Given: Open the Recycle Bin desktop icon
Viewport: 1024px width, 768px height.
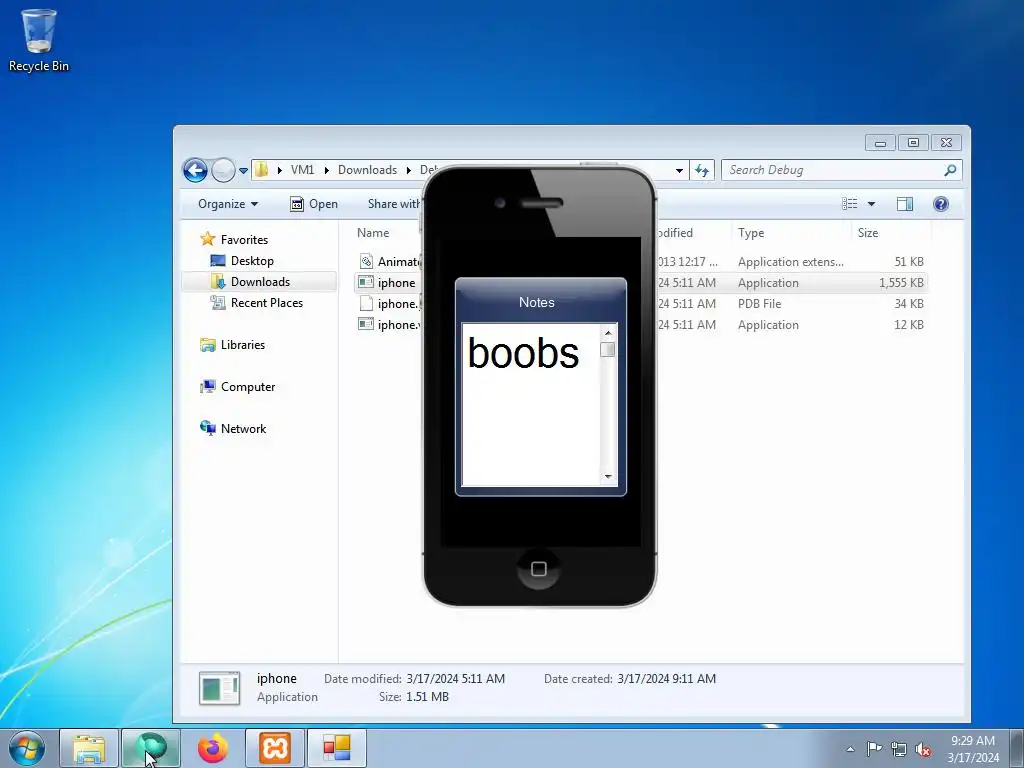Looking at the screenshot, I should [39, 40].
